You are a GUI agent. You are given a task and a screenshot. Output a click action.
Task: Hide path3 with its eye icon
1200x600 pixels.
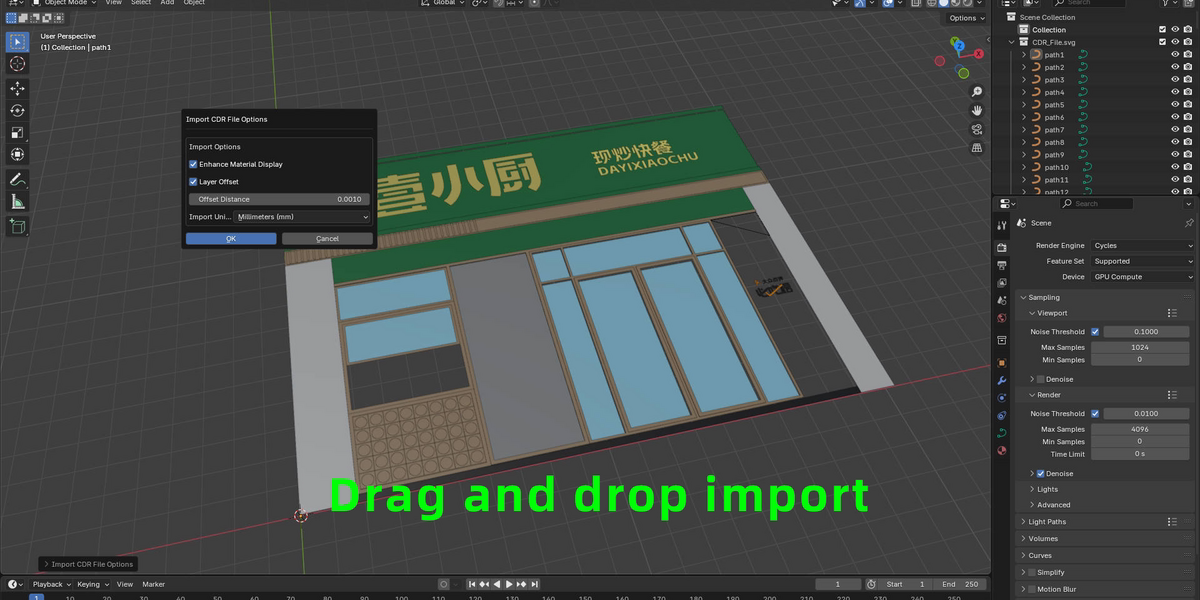[1175, 80]
